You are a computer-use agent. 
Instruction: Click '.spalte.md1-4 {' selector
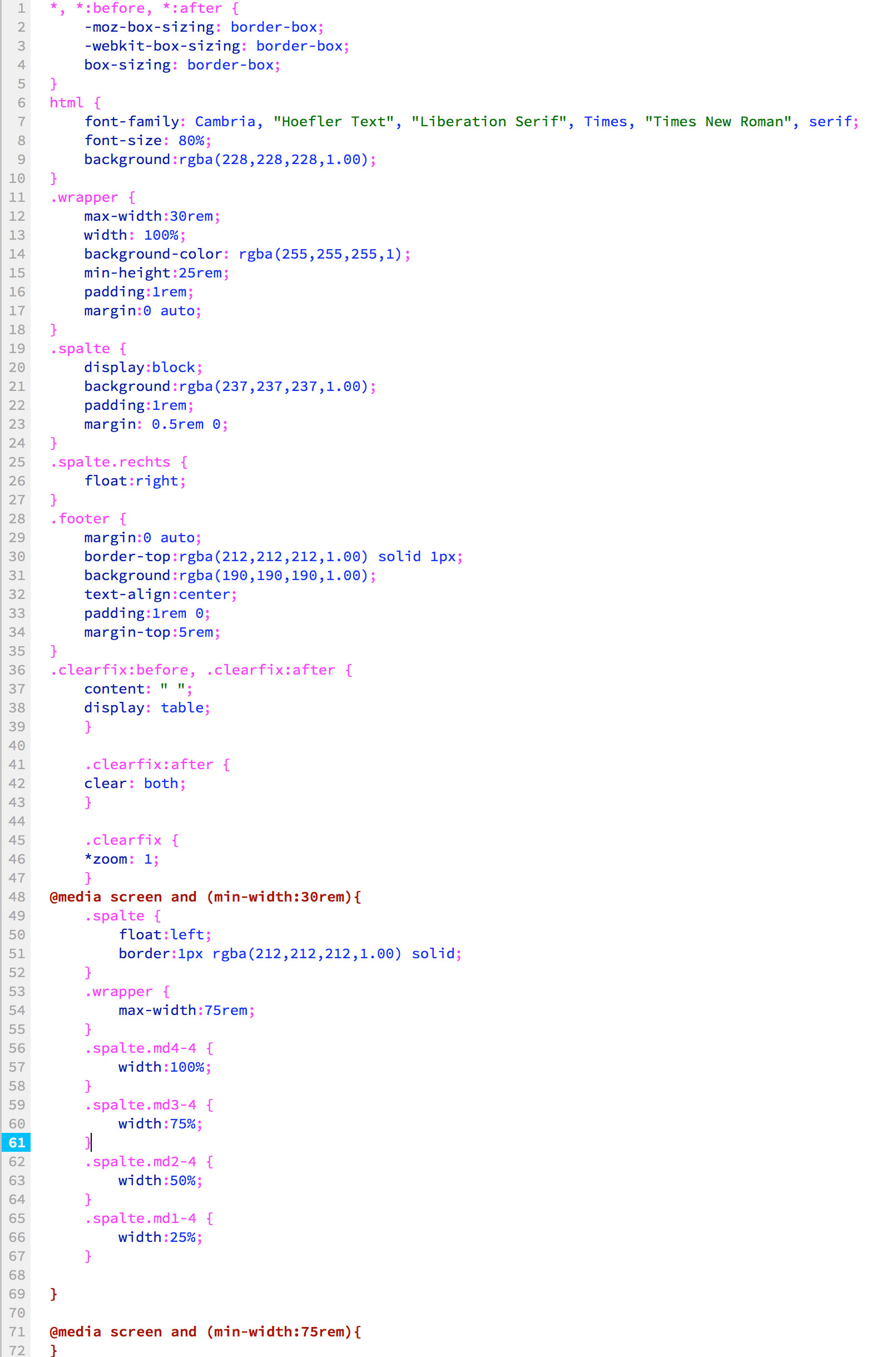[149, 1218]
